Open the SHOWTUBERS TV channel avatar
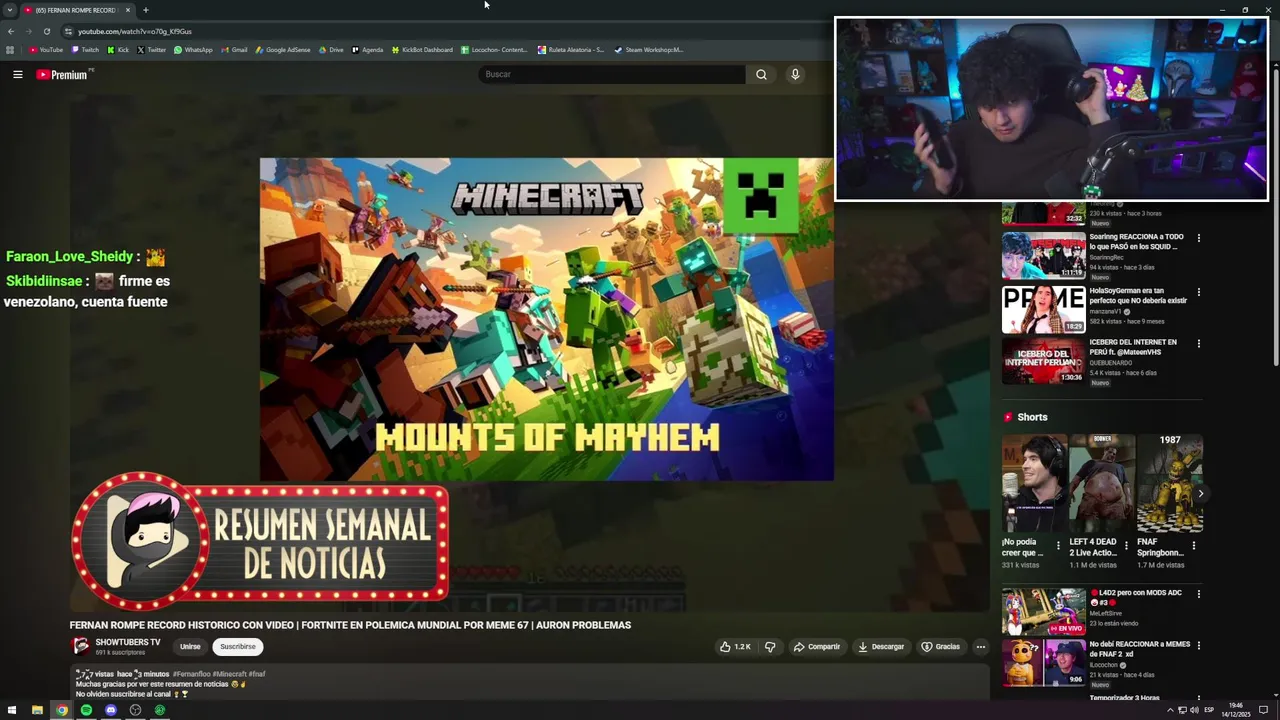This screenshot has width=1280, height=720. pos(81,646)
